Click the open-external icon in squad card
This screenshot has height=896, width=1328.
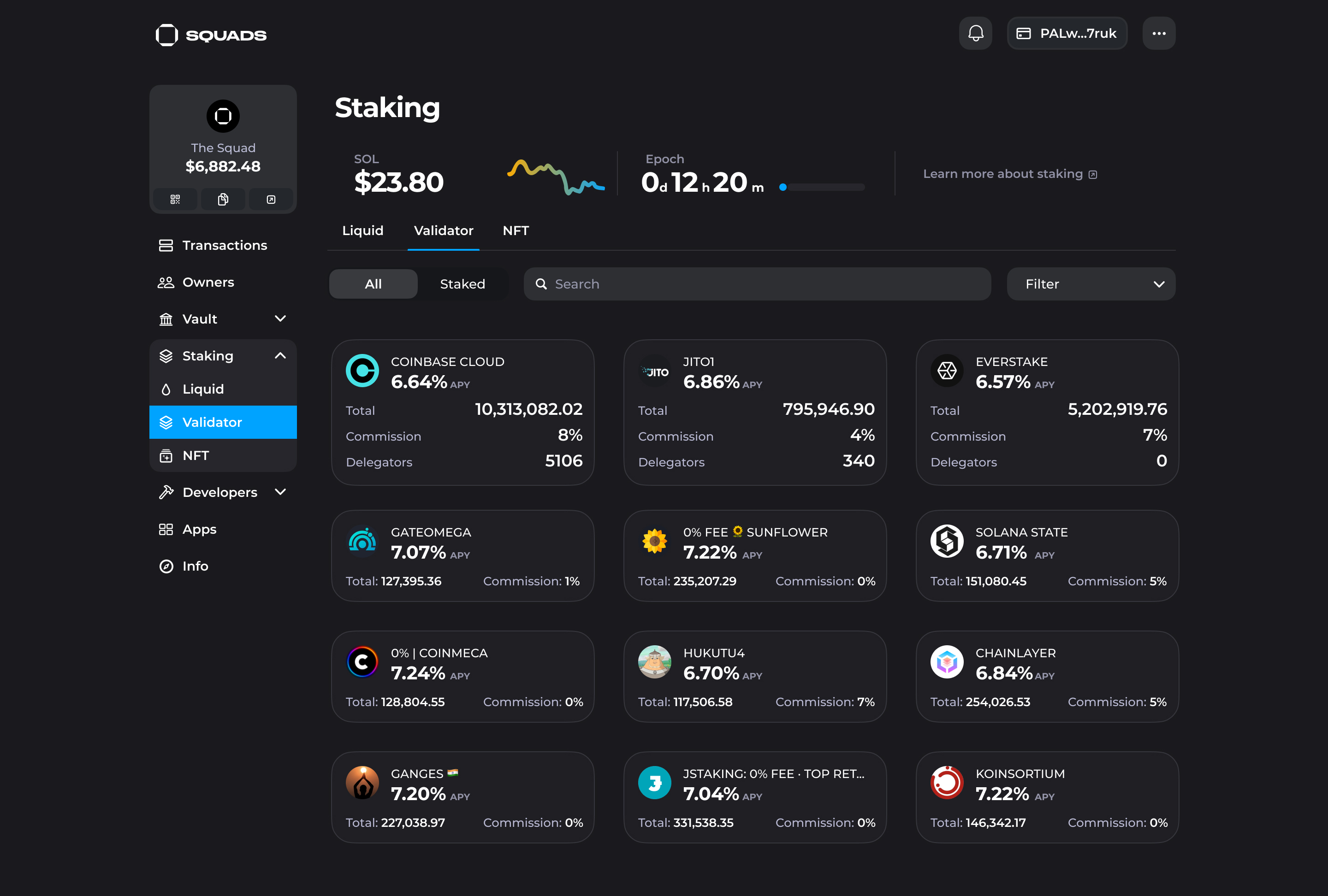click(271, 199)
